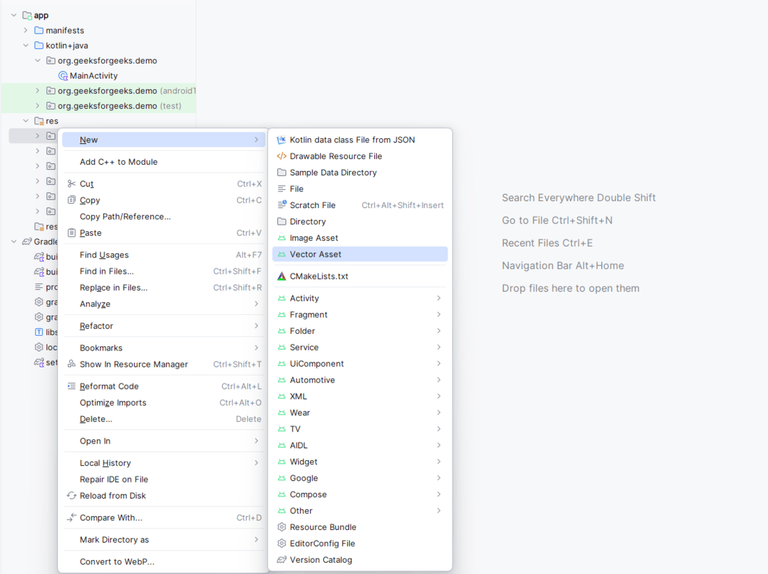Viewport: 768px width, 574px height.
Task: Click the Reload from Disk icon
Action: tap(72, 496)
